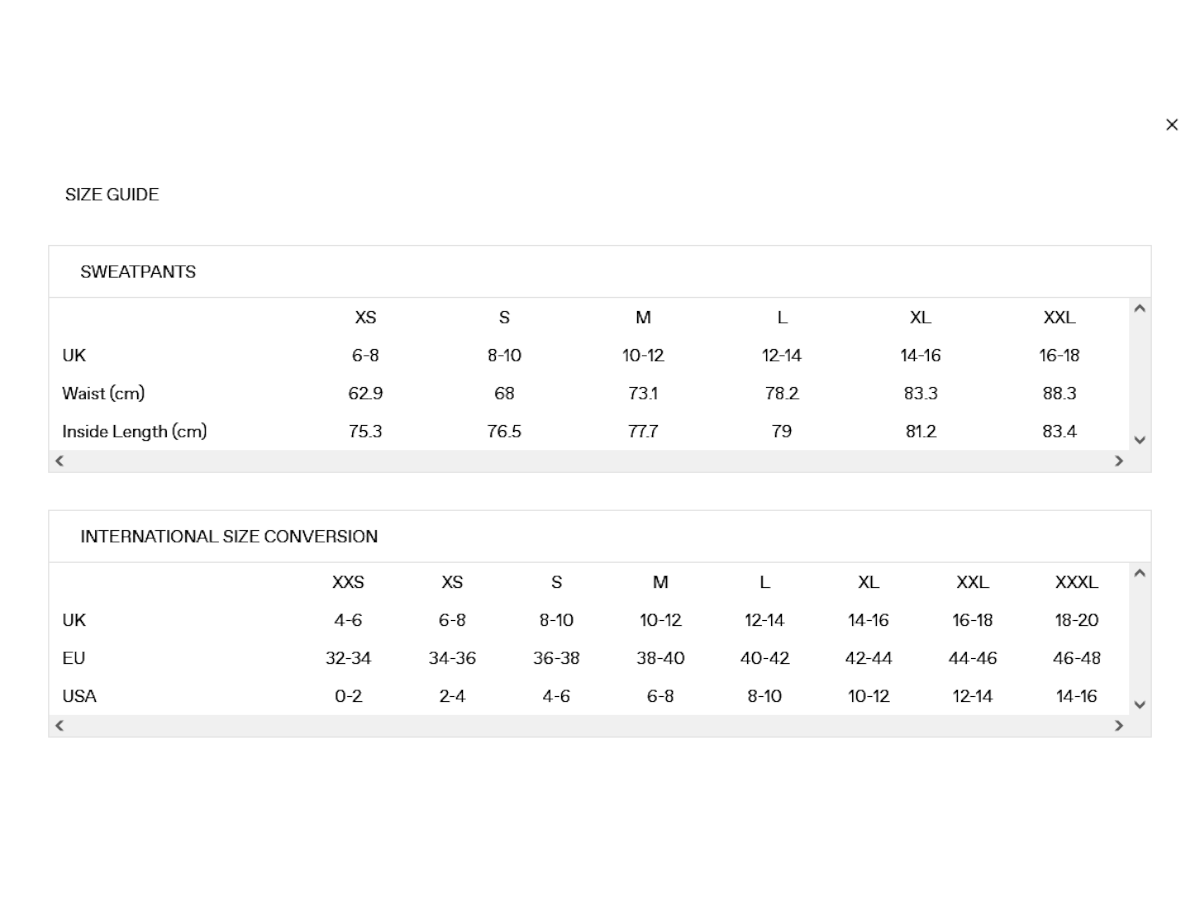Viewport: 1200px width, 900px height.
Task: Click the Inside Length (cm) row label
Action: (x=134, y=432)
